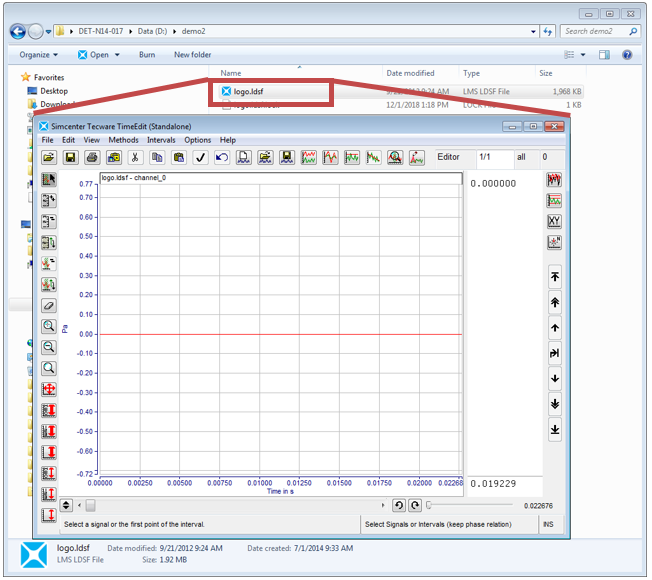Viewport: 652px width, 580px height.
Task: Click the Date modified column header
Action: (410, 73)
